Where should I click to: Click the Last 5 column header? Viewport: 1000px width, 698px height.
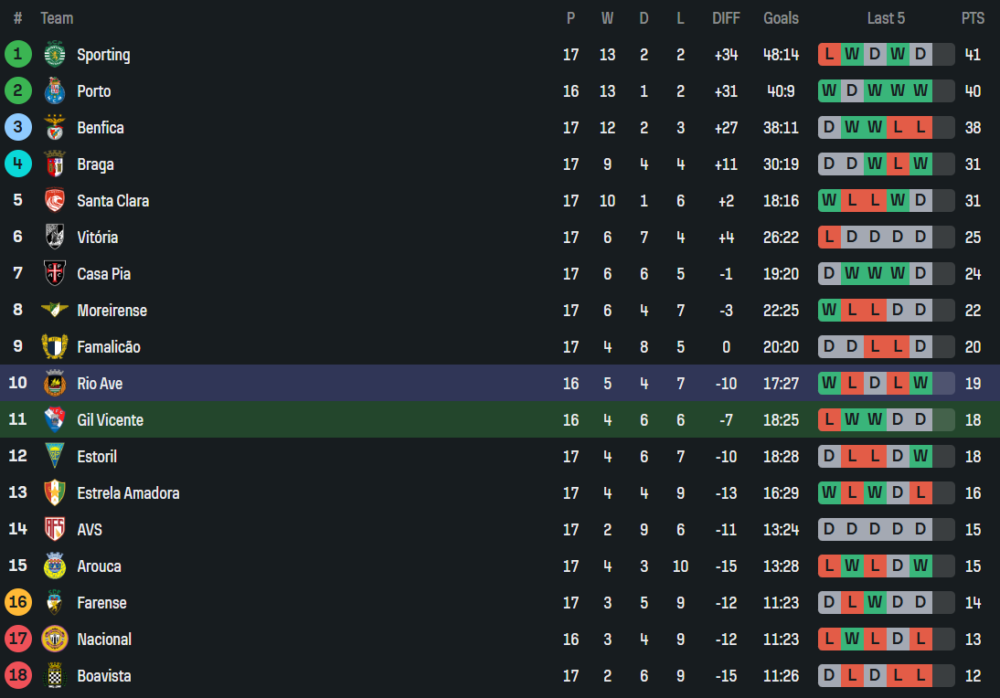point(886,18)
